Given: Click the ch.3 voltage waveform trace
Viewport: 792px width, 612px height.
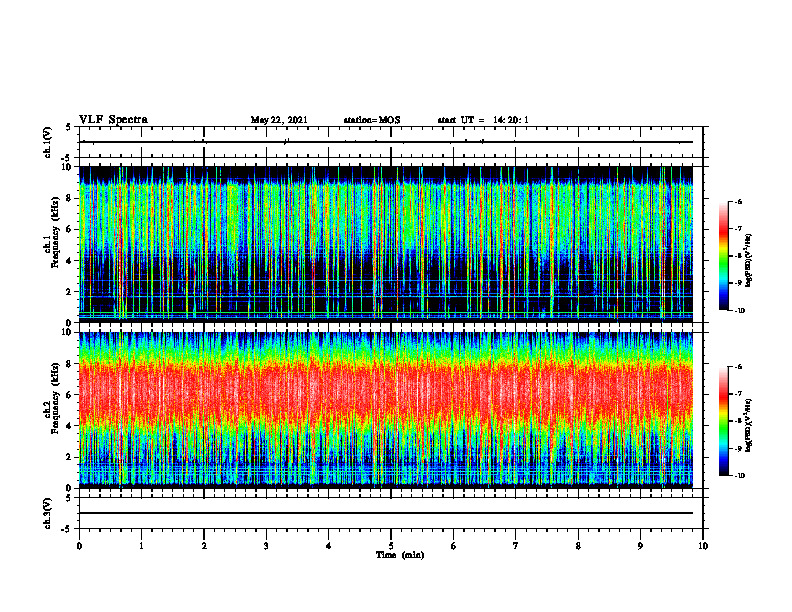Looking at the screenshot, I should [x=386, y=513].
